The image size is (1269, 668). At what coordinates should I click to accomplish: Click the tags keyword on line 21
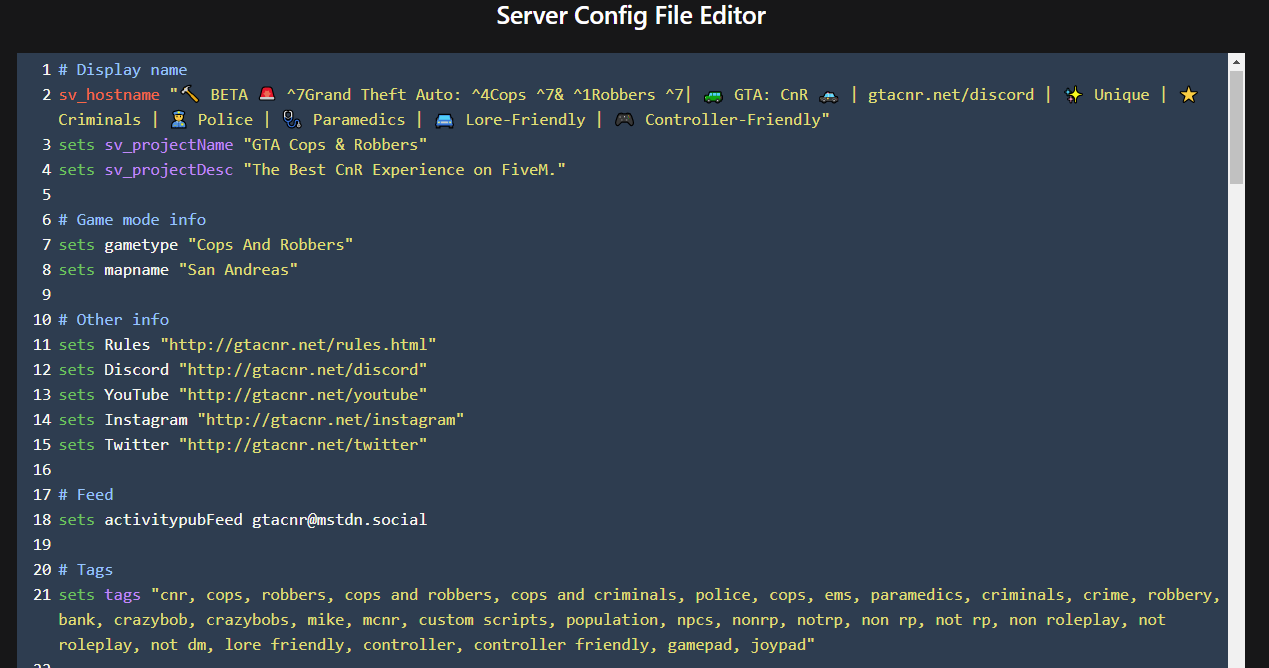(123, 595)
